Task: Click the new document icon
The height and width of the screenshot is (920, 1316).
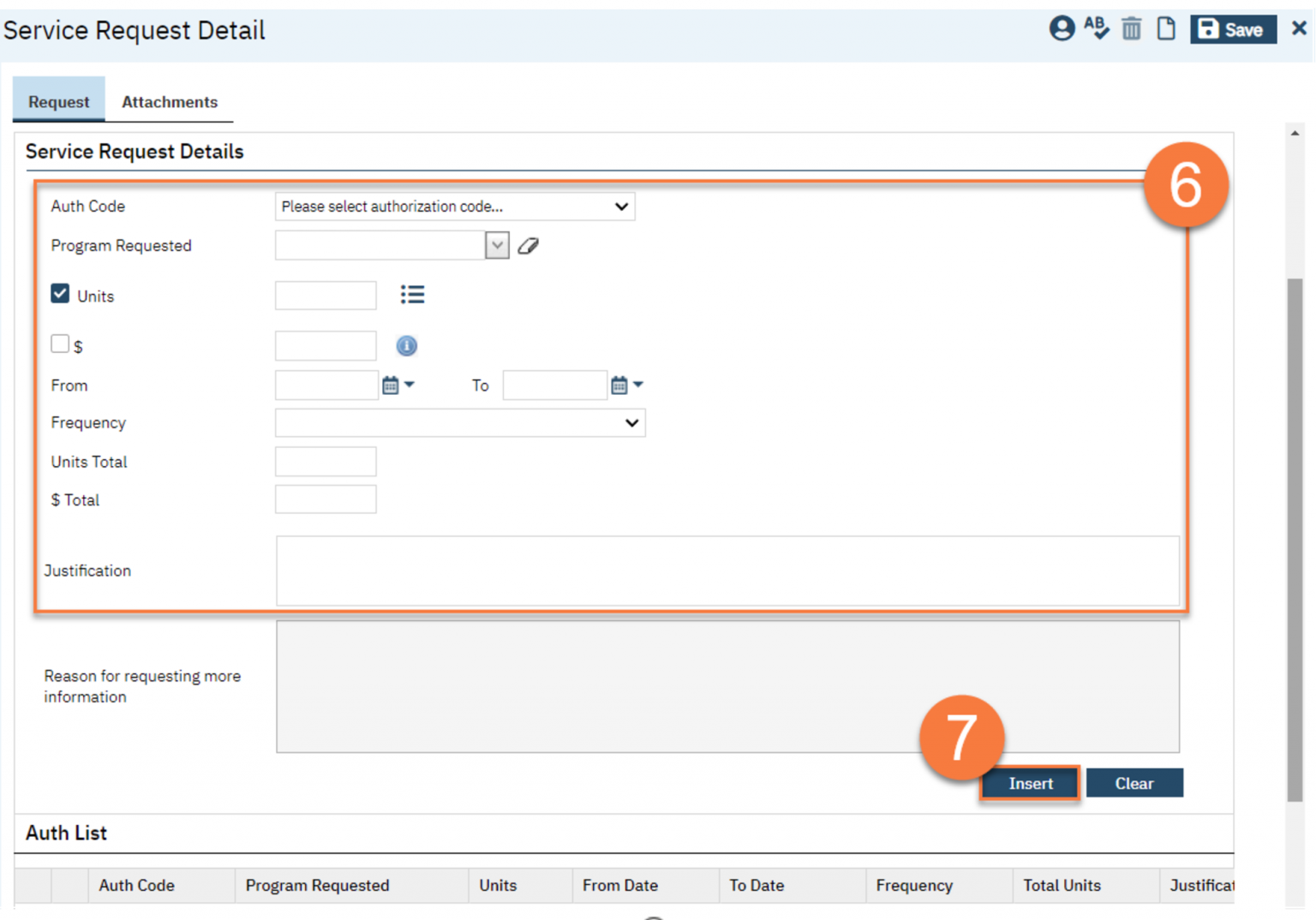Action: point(1166,29)
